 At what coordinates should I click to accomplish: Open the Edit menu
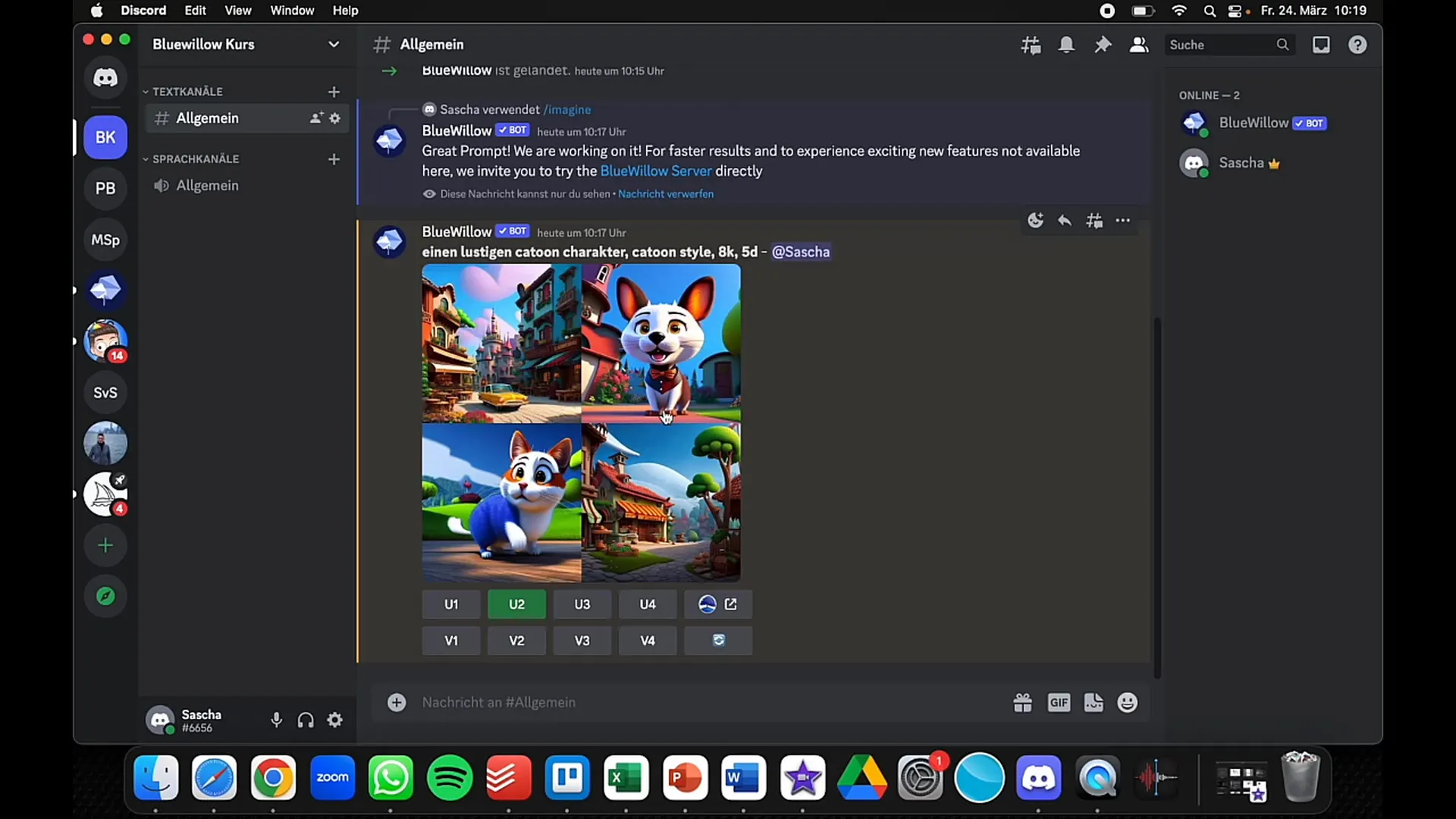(194, 11)
